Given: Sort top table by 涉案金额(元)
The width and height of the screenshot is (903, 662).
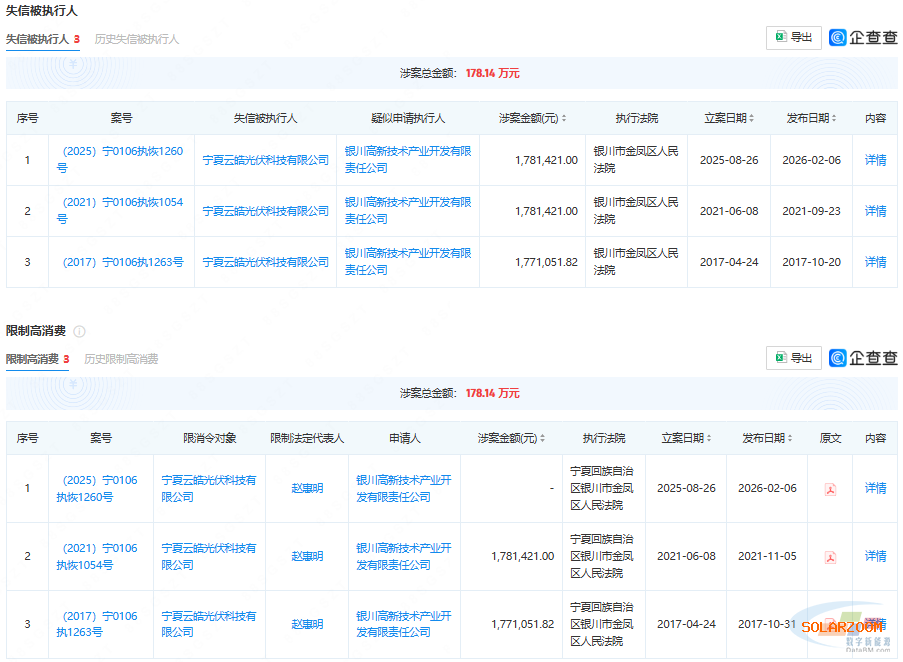Looking at the screenshot, I should click(564, 119).
